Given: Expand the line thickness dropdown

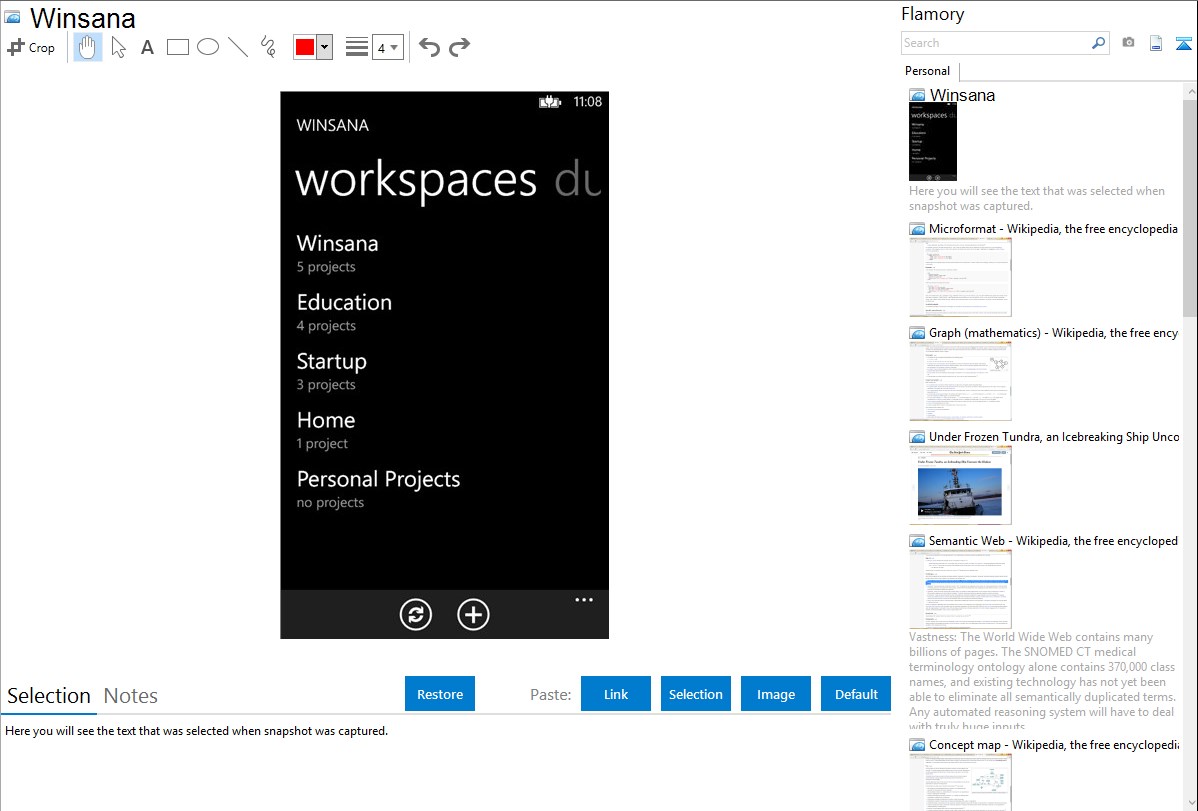Looking at the screenshot, I should pyautogui.click(x=387, y=47).
